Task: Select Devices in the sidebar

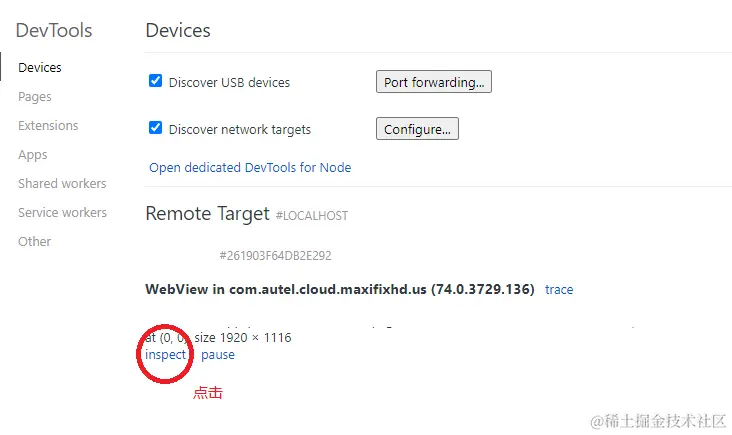Action: click(x=40, y=68)
